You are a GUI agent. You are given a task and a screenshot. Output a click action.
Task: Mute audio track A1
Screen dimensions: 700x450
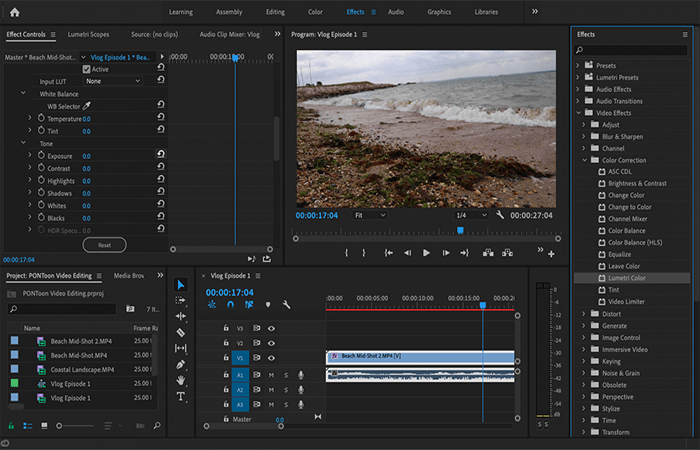(271, 375)
